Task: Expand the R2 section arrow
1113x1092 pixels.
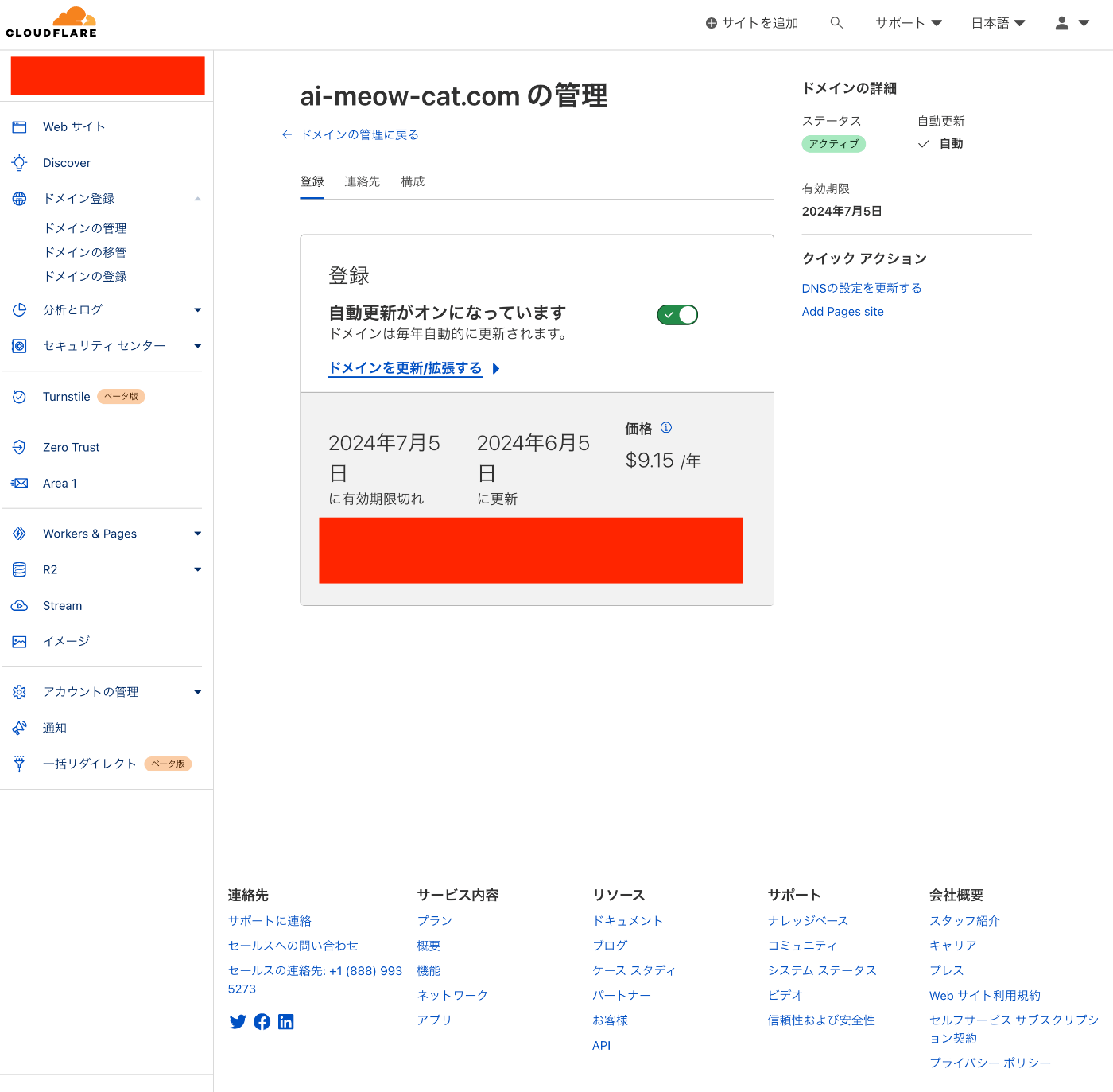Action: tap(198, 569)
